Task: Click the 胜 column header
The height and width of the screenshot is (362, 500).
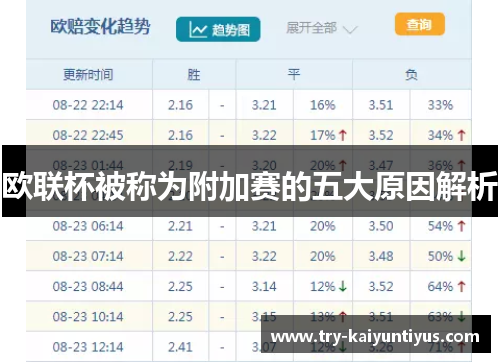Action: tap(194, 74)
